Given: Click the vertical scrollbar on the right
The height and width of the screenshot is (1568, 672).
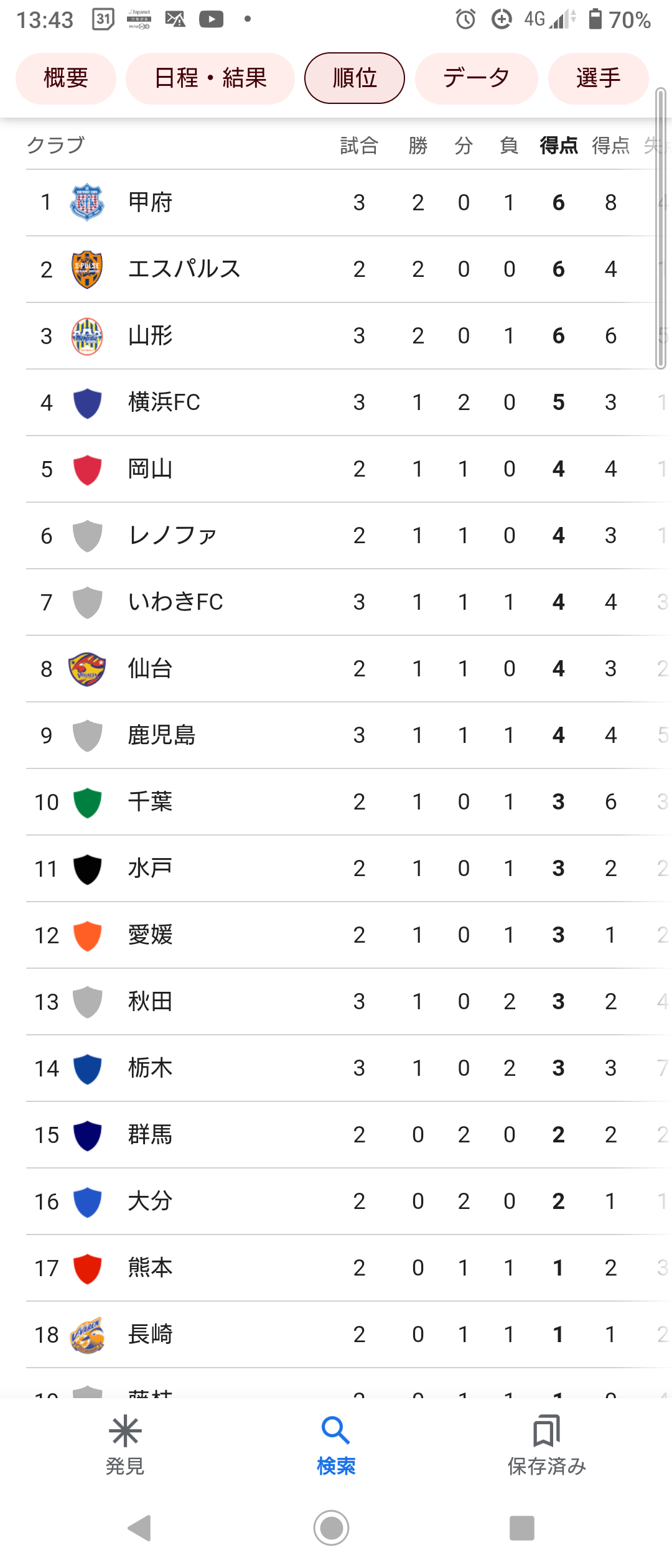Looking at the screenshot, I should 661,228.
